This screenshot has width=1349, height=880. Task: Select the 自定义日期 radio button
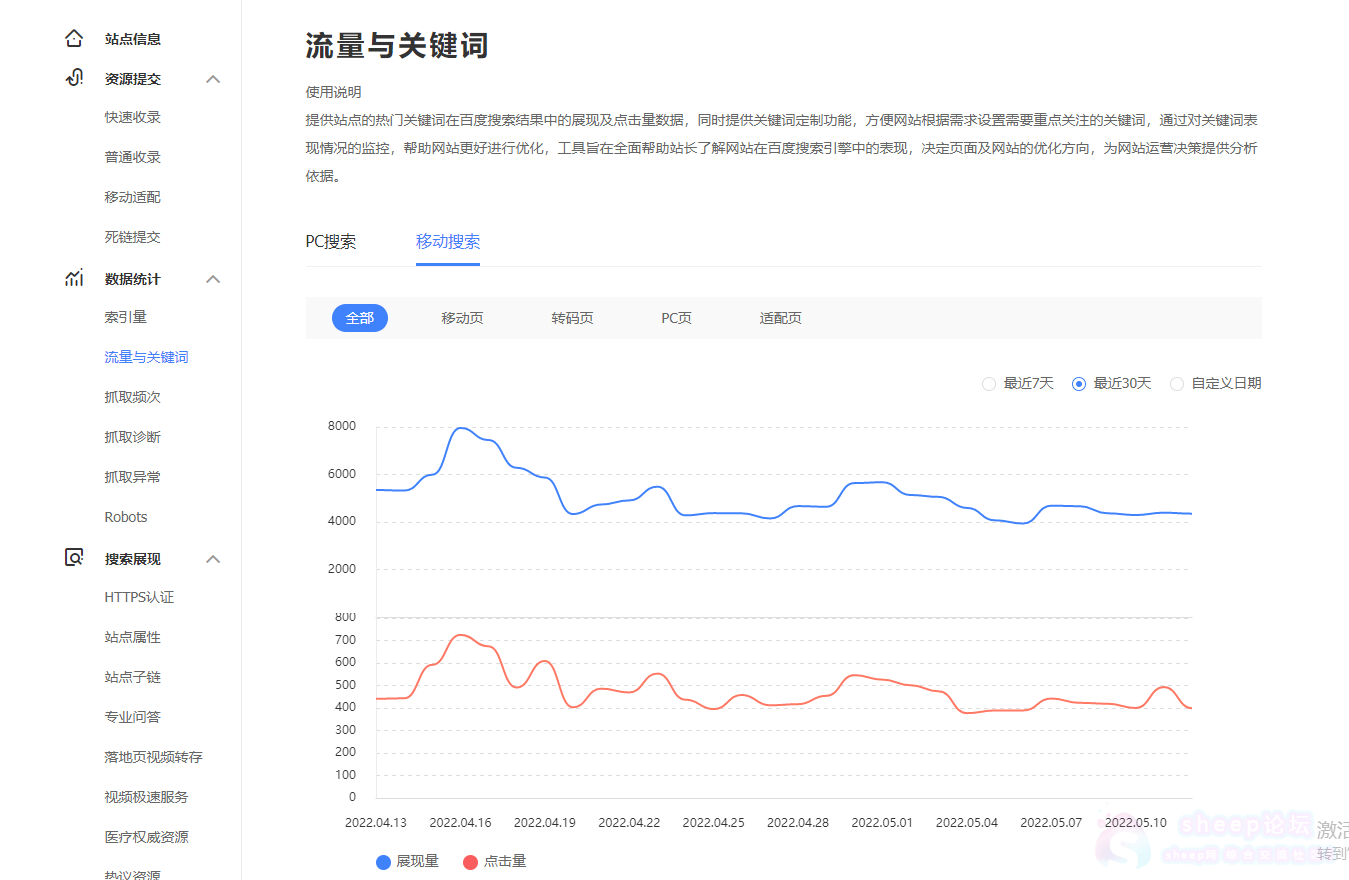(1177, 383)
